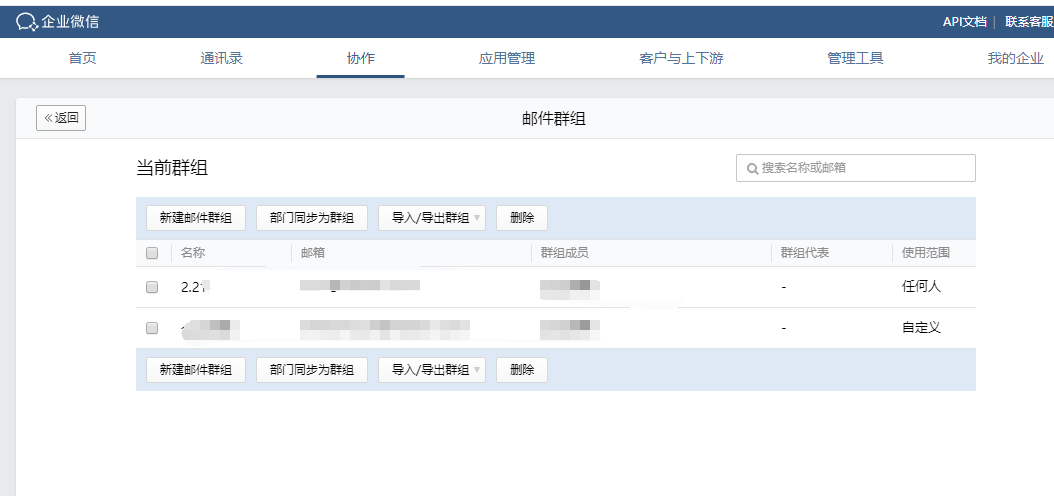The image size is (1054, 496).
Task: Open the API文档 link
Action: 964,22
